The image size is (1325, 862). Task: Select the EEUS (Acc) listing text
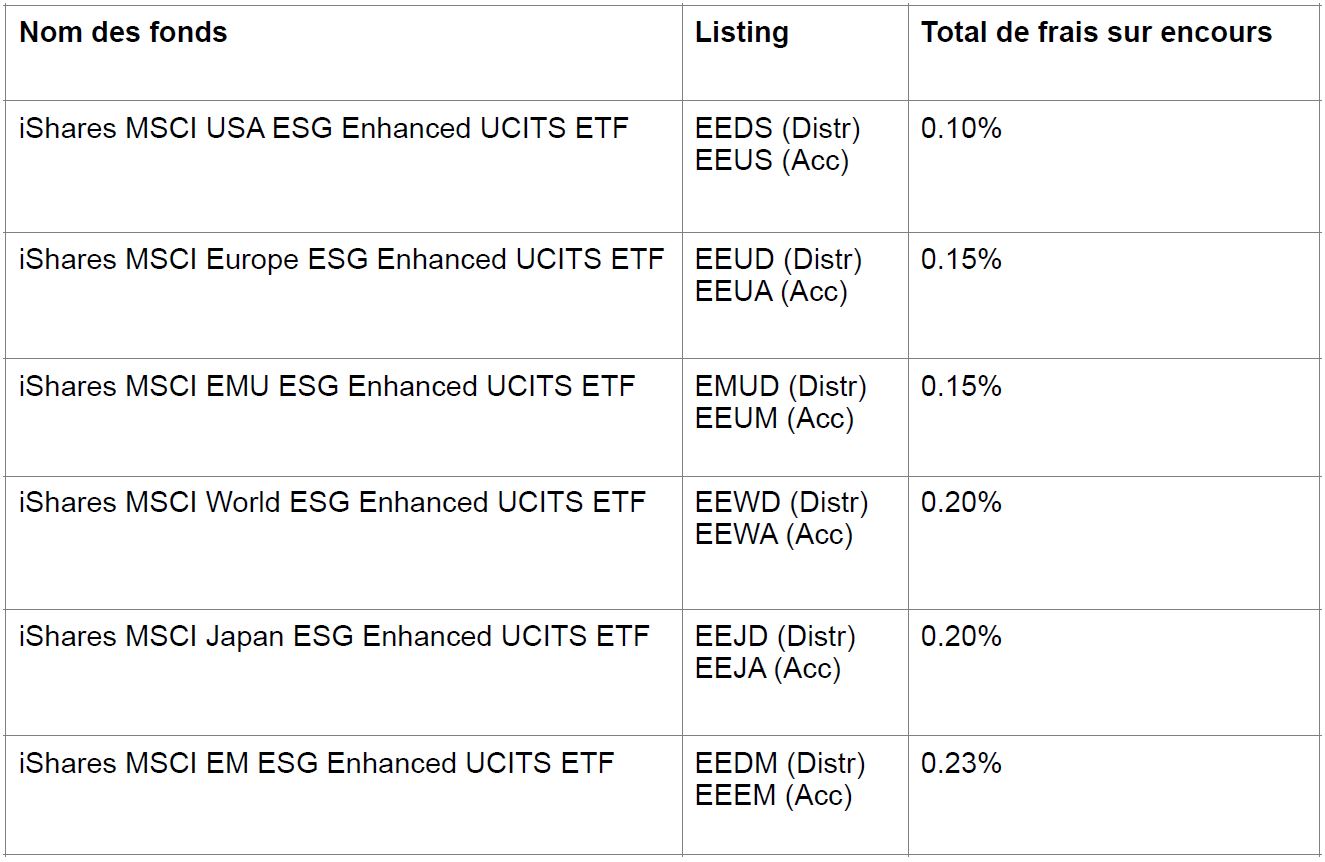point(772,160)
